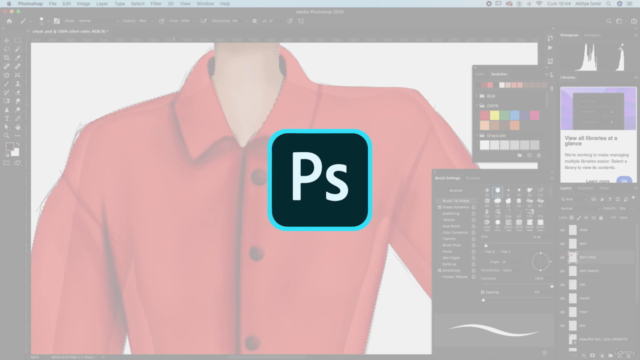Click the Home icon in options bar

tap(9, 21)
